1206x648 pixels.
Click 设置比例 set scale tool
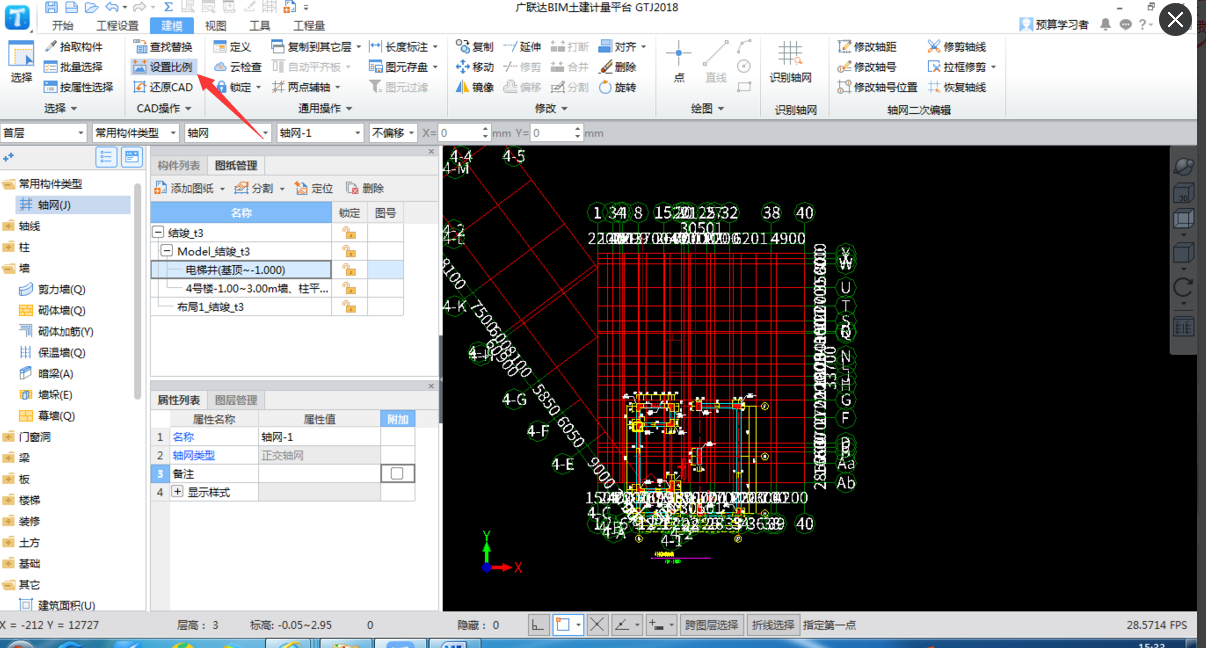point(162,67)
